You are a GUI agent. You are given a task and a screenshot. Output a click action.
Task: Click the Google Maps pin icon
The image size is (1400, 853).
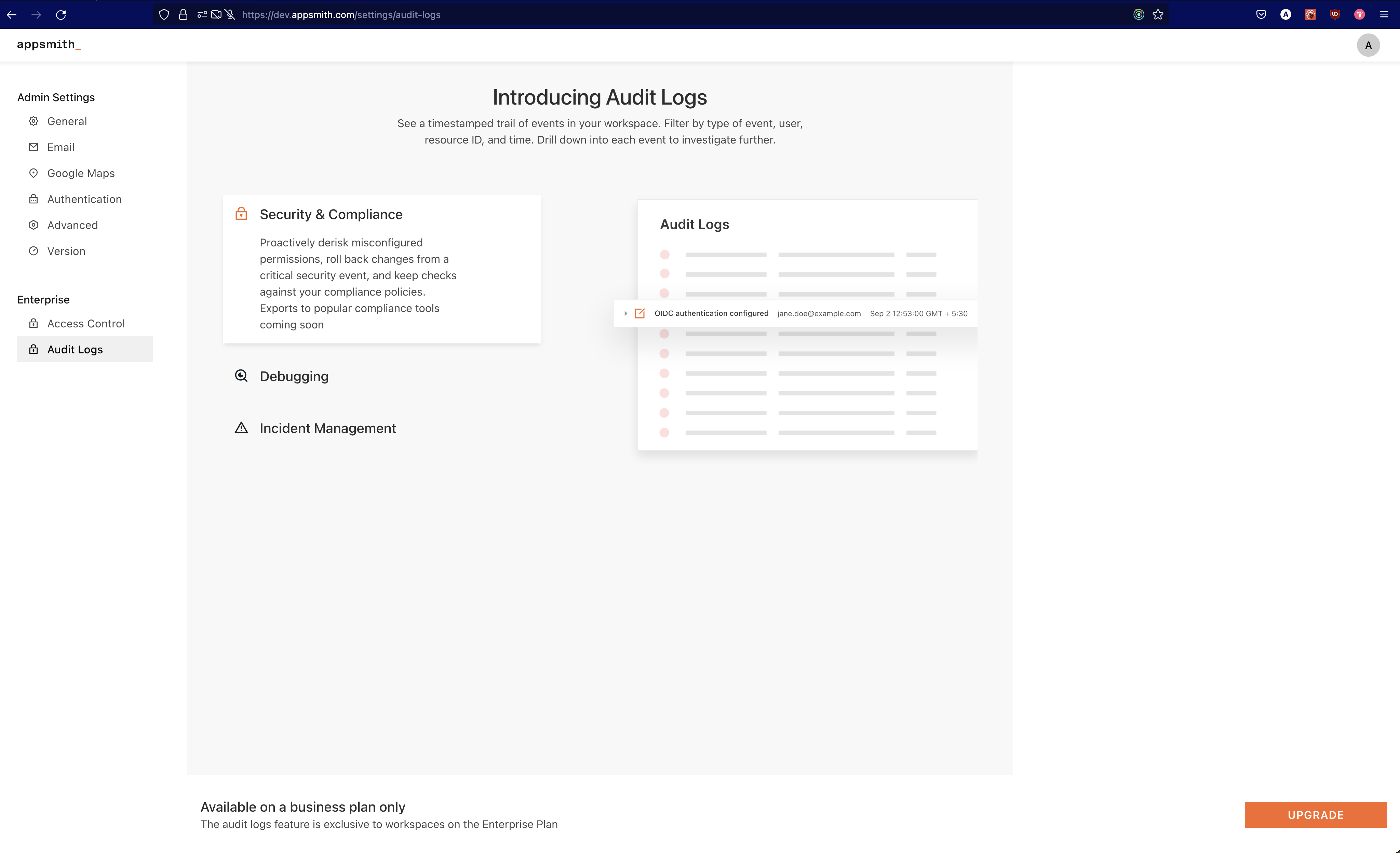pos(33,173)
